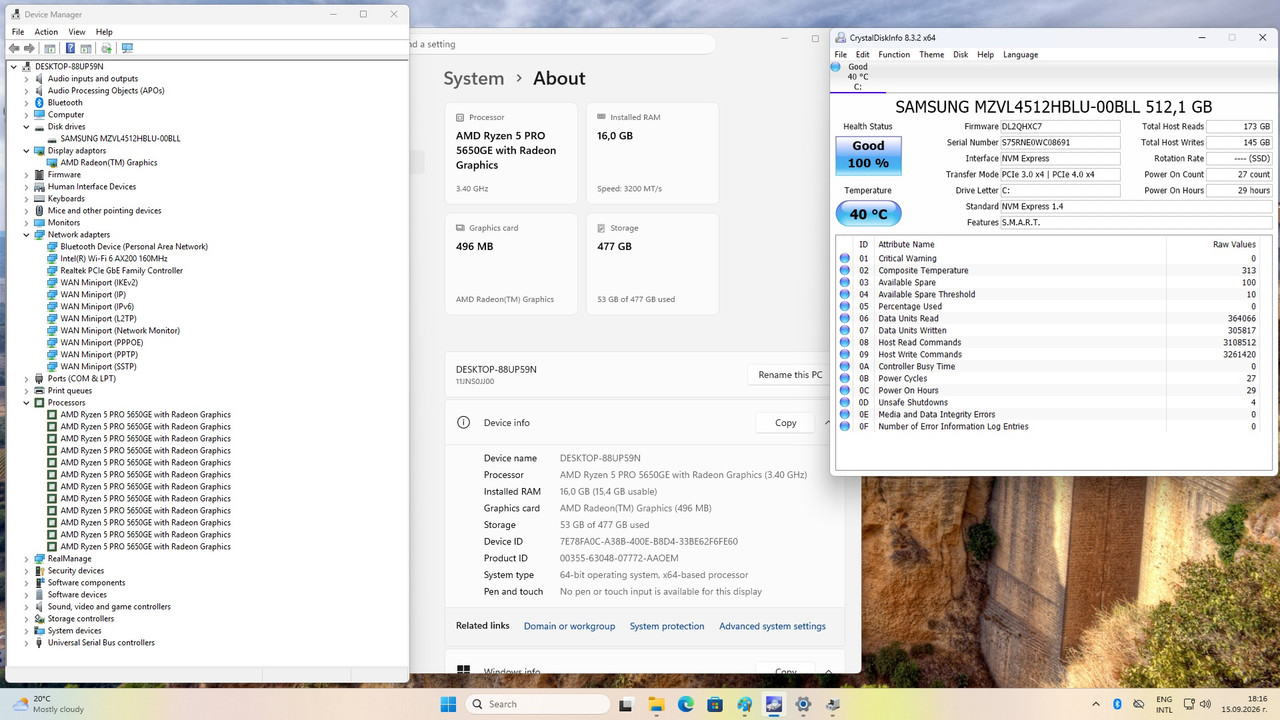Collapse the Network adapters node
Image resolution: width=1280 pixels, height=720 pixels.
pos(27,235)
